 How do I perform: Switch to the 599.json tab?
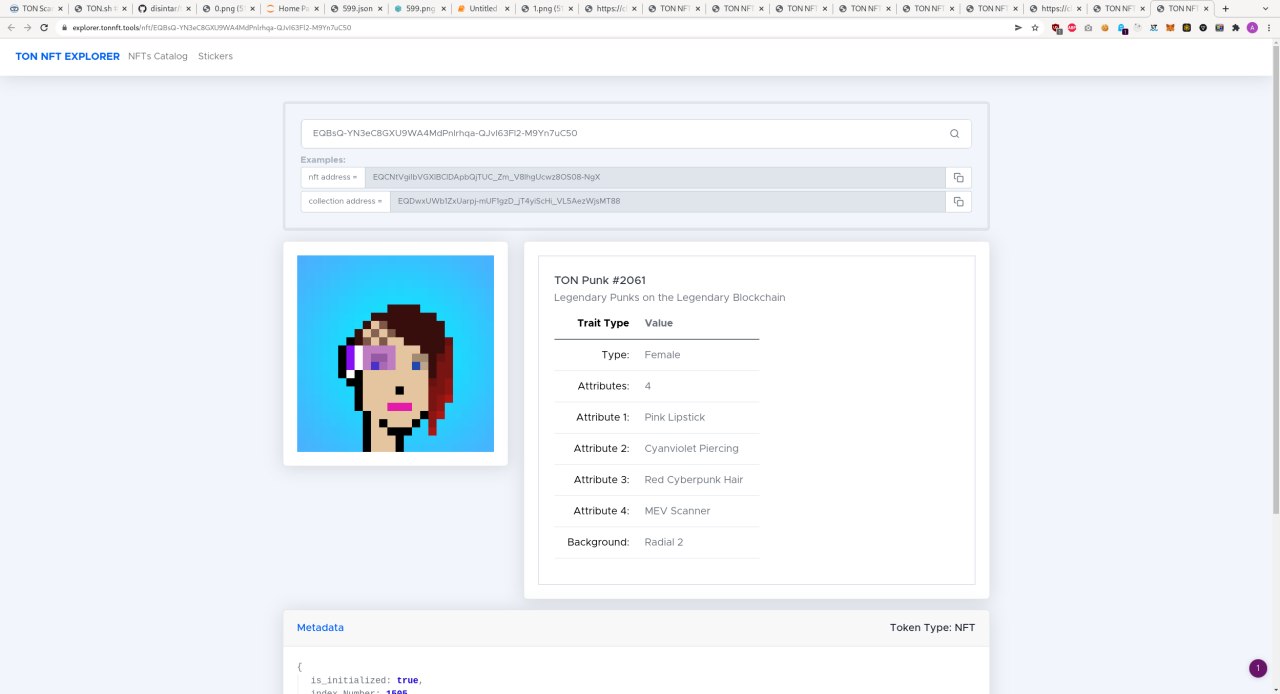pos(355,8)
